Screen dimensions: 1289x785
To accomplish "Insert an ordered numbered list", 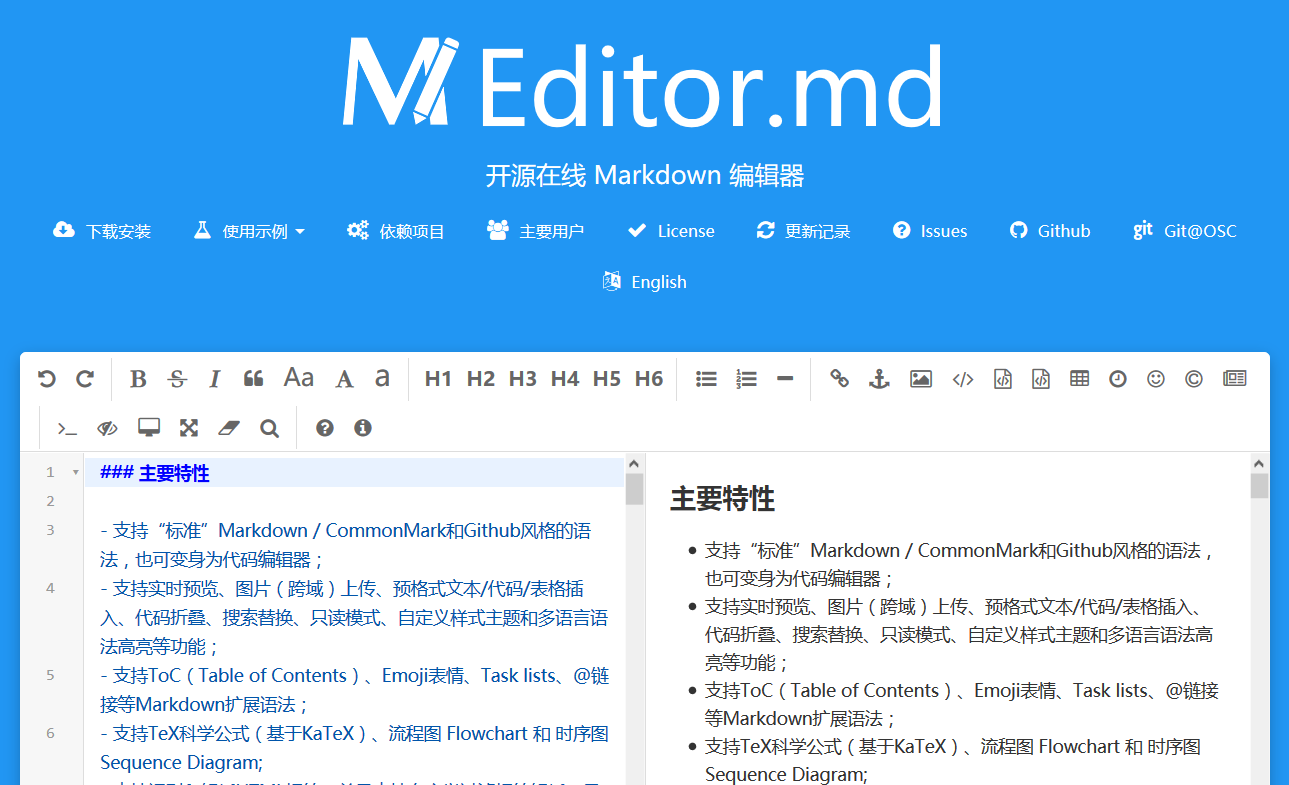I will (x=746, y=379).
